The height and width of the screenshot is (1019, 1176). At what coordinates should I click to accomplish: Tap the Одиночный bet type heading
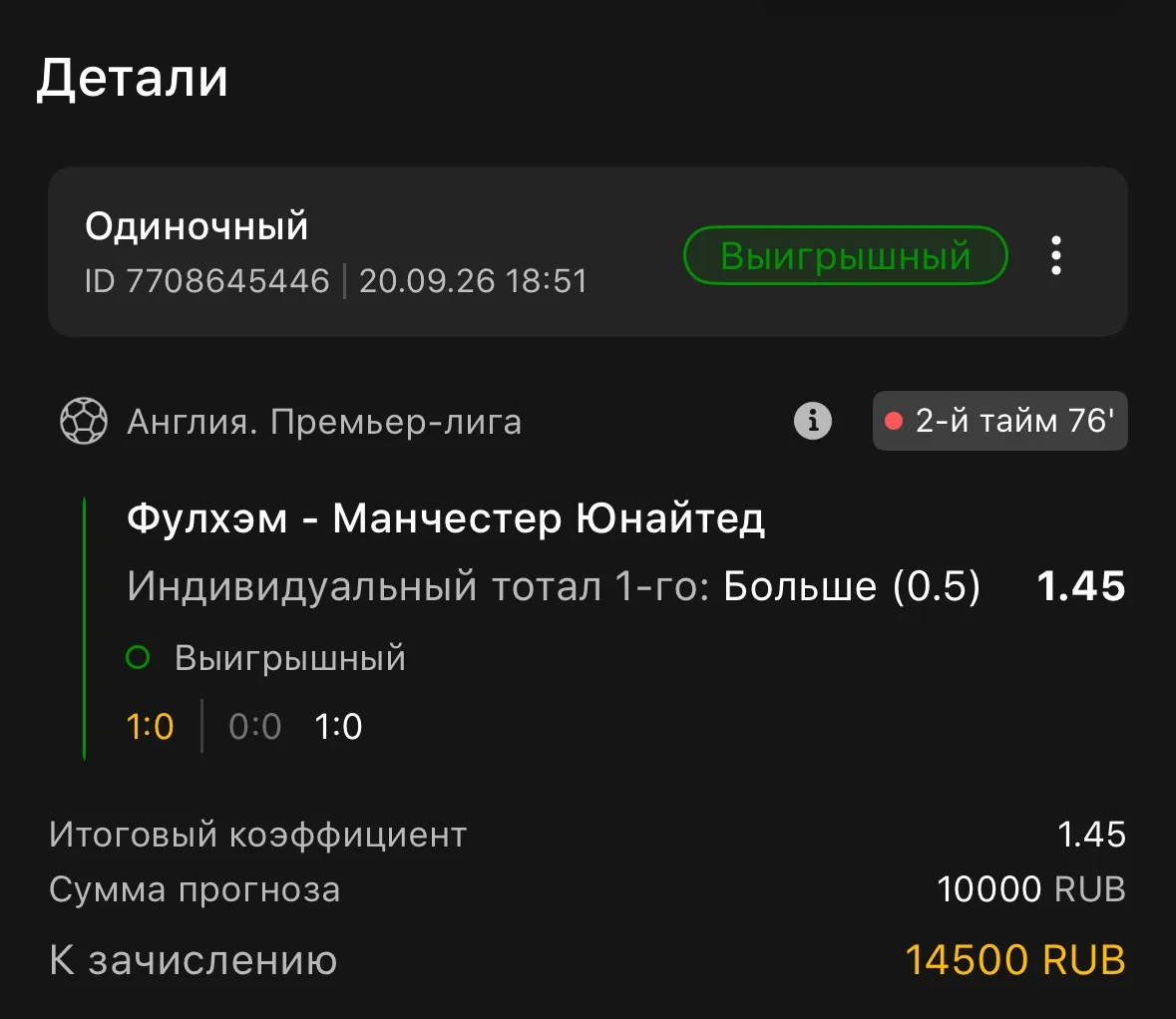pos(196,226)
